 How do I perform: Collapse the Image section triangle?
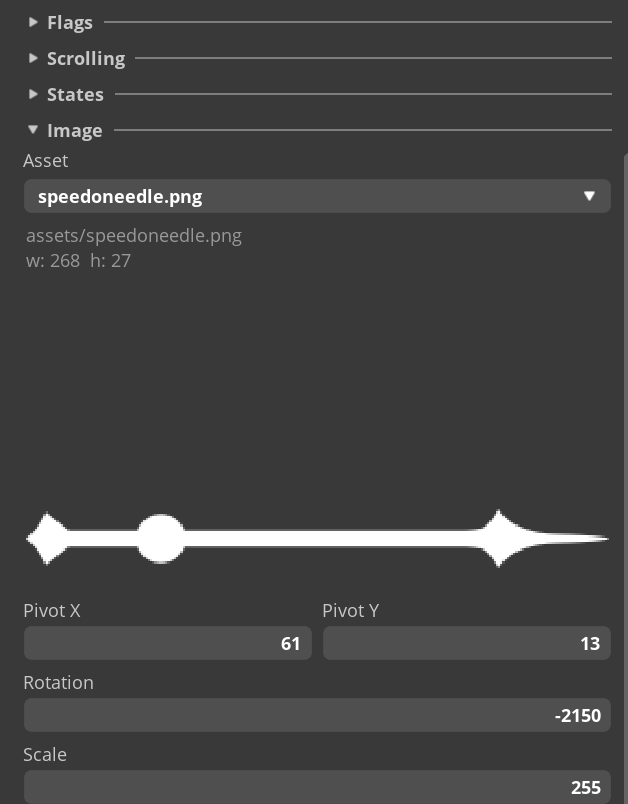click(34, 130)
